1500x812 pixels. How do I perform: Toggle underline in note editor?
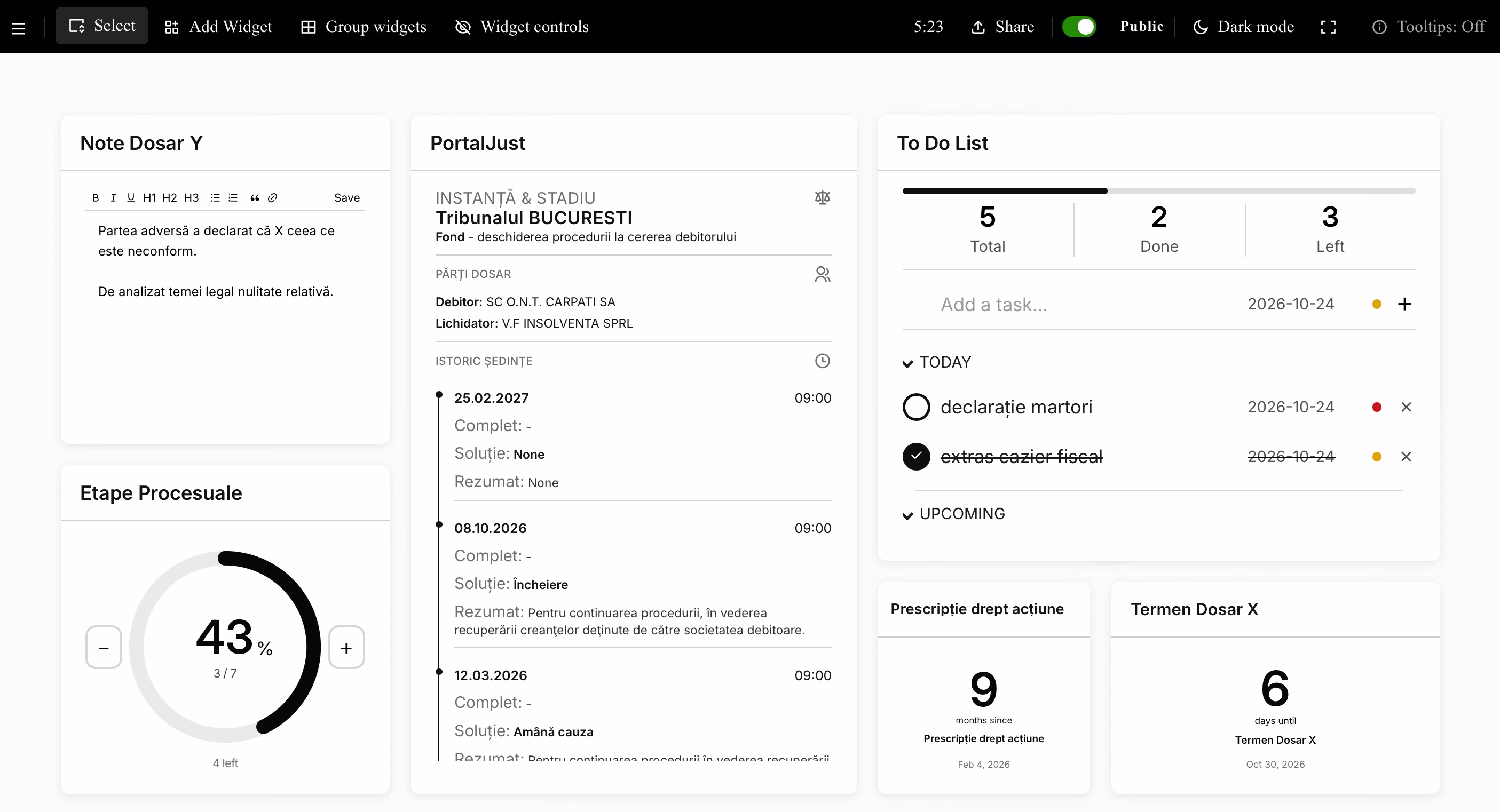pyautogui.click(x=130, y=198)
